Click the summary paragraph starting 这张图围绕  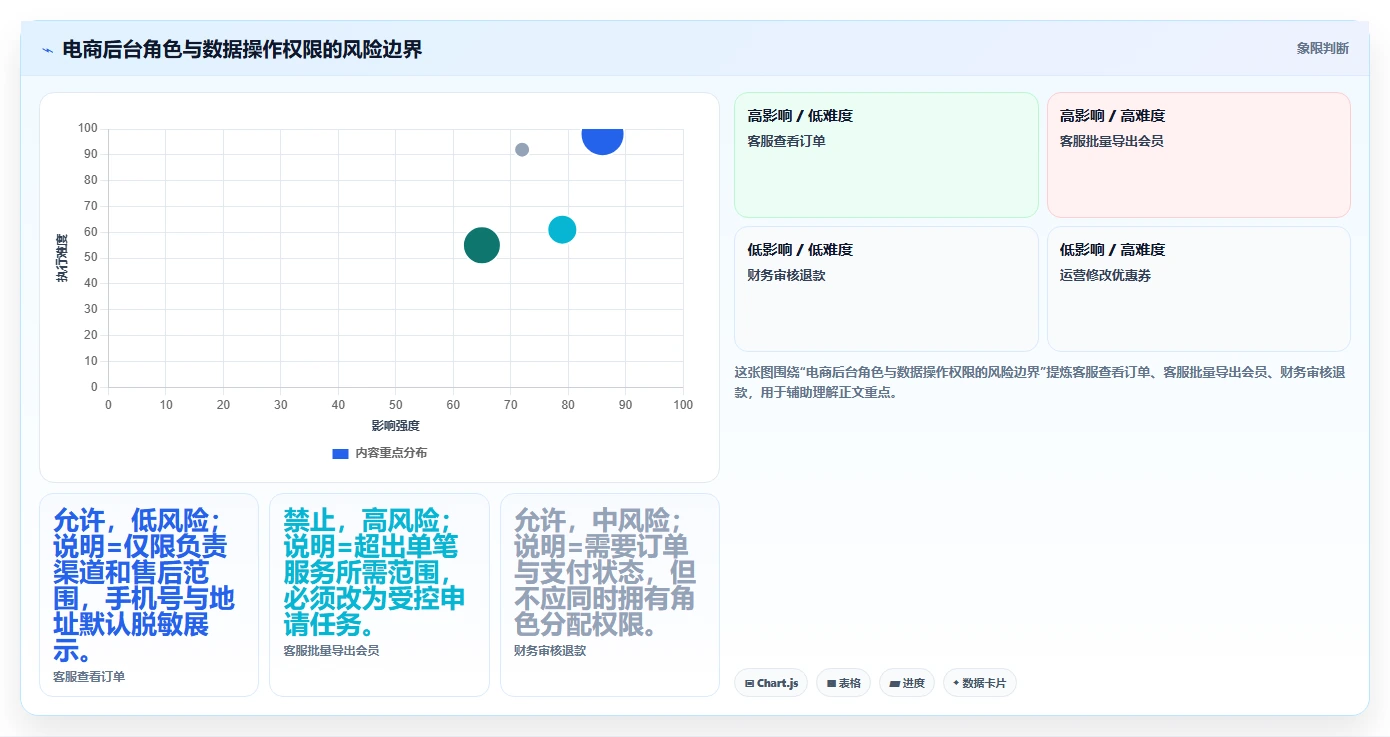(1040, 382)
